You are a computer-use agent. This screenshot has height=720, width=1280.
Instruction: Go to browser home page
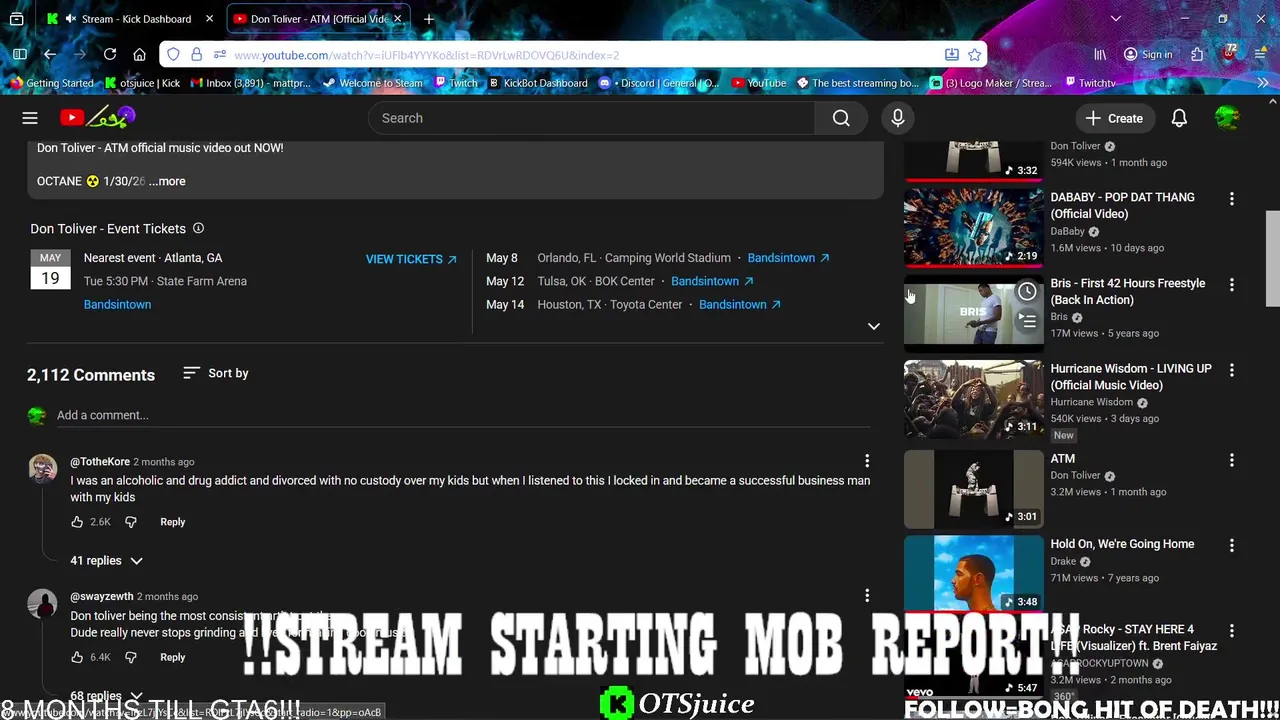pos(140,55)
